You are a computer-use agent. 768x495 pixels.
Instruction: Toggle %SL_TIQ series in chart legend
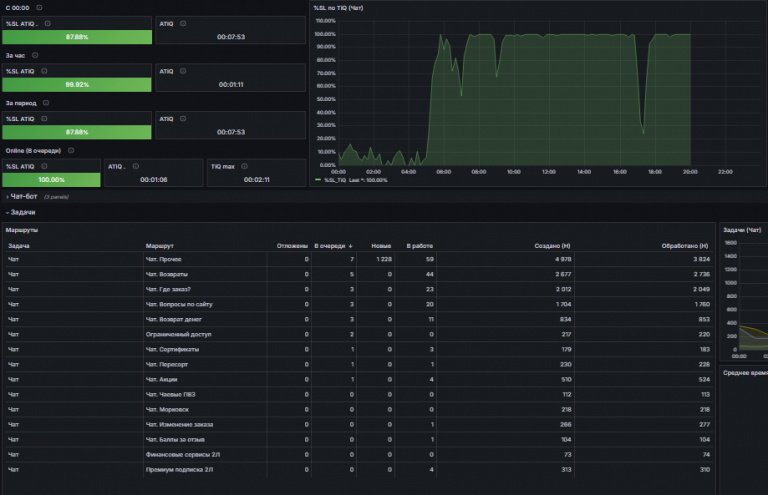[335, 180]
